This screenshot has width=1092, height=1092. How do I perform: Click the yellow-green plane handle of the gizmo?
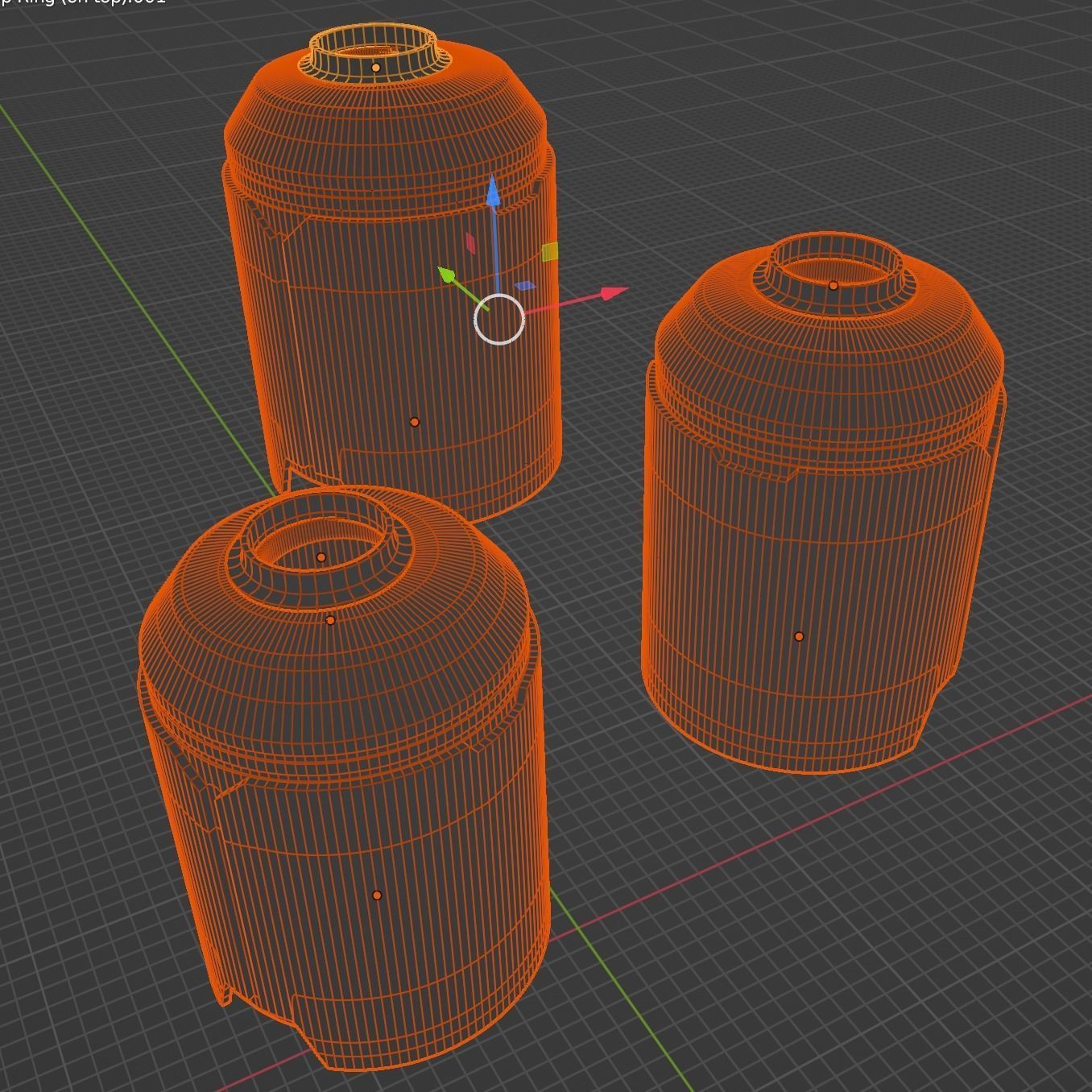click(549, 252)
